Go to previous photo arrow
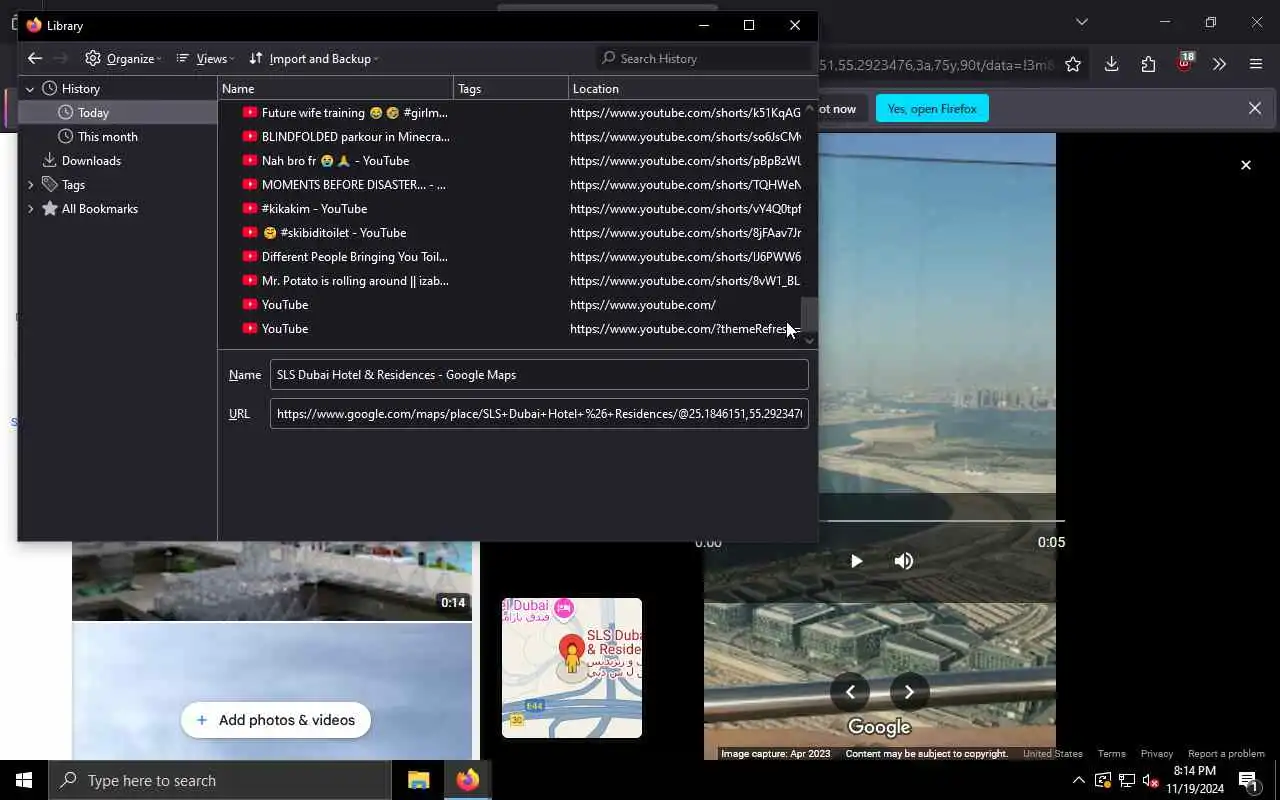 (x=850, y=691)
